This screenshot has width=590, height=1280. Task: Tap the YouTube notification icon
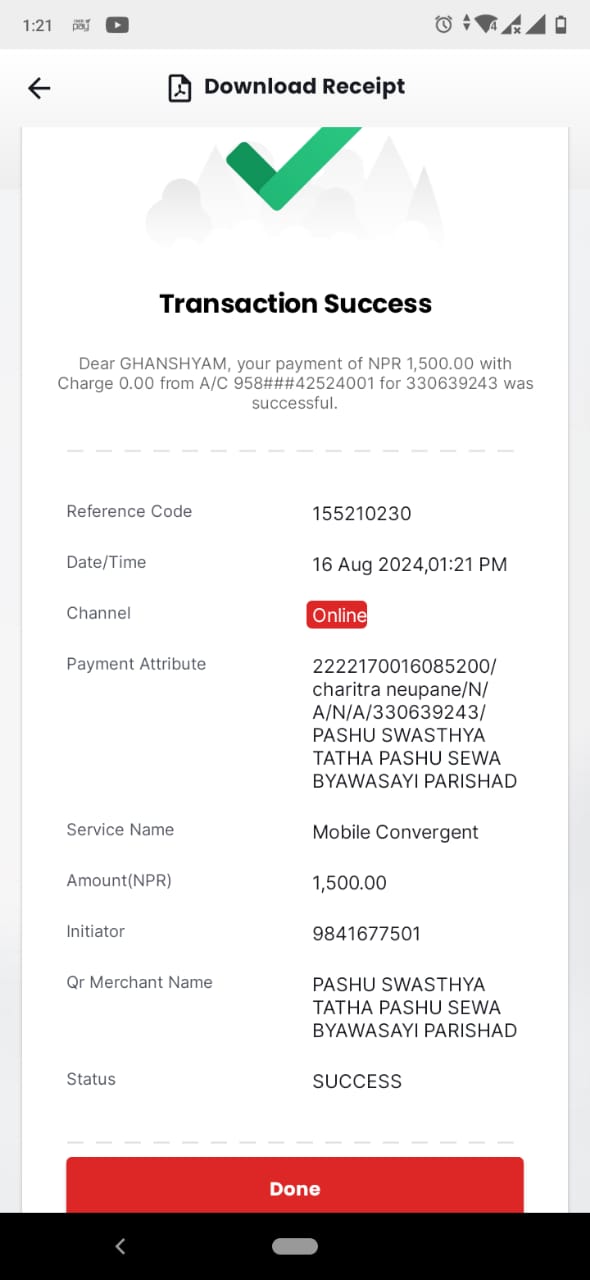117,25
